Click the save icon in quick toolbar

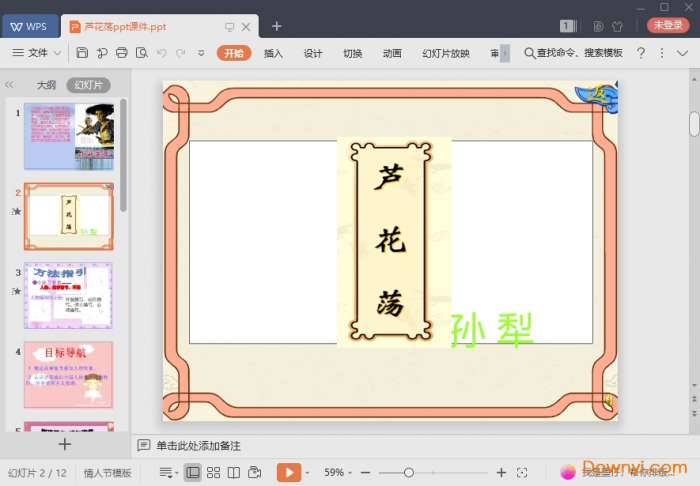coord(82,53)
